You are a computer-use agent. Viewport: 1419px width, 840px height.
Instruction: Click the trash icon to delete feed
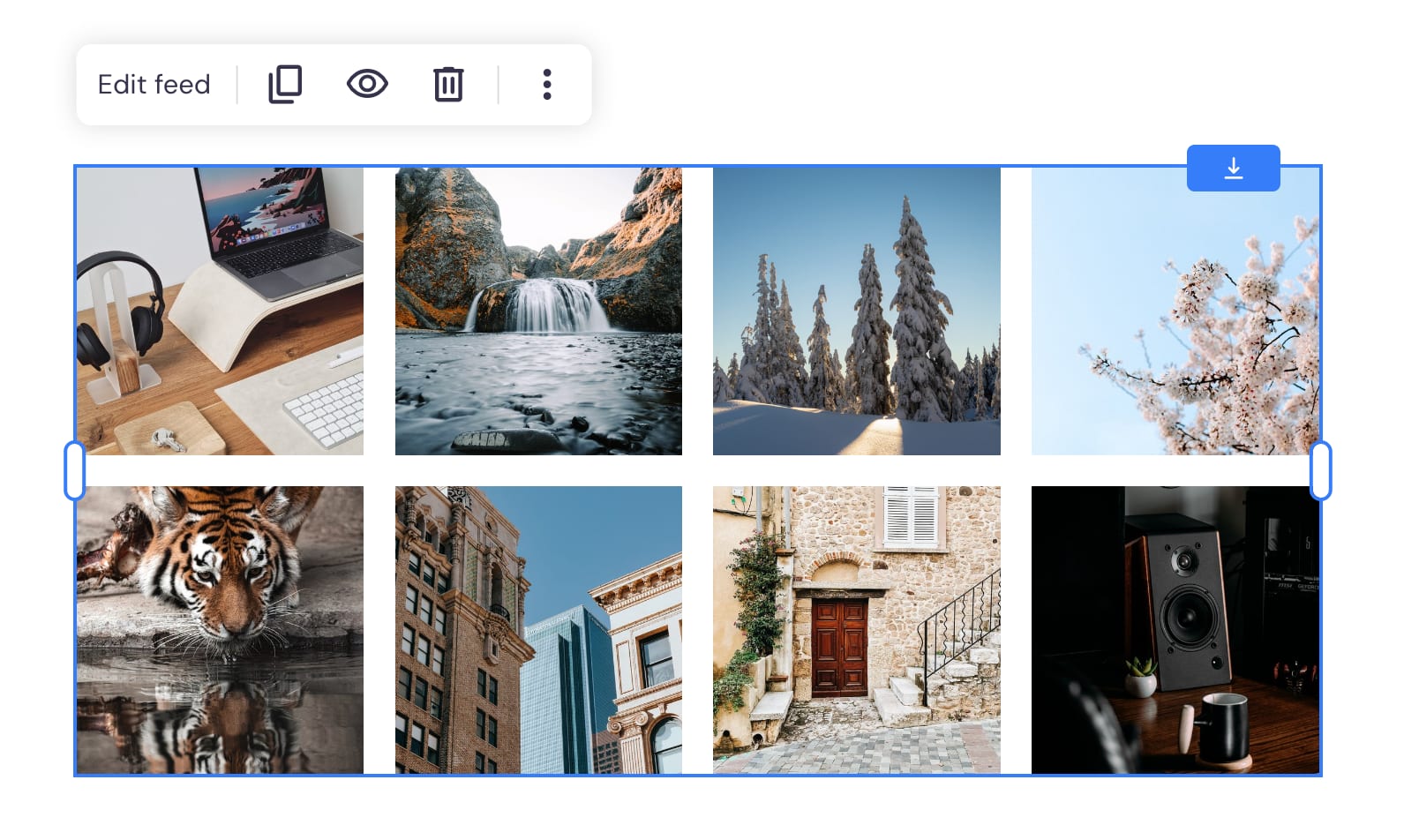coord(448,84)
